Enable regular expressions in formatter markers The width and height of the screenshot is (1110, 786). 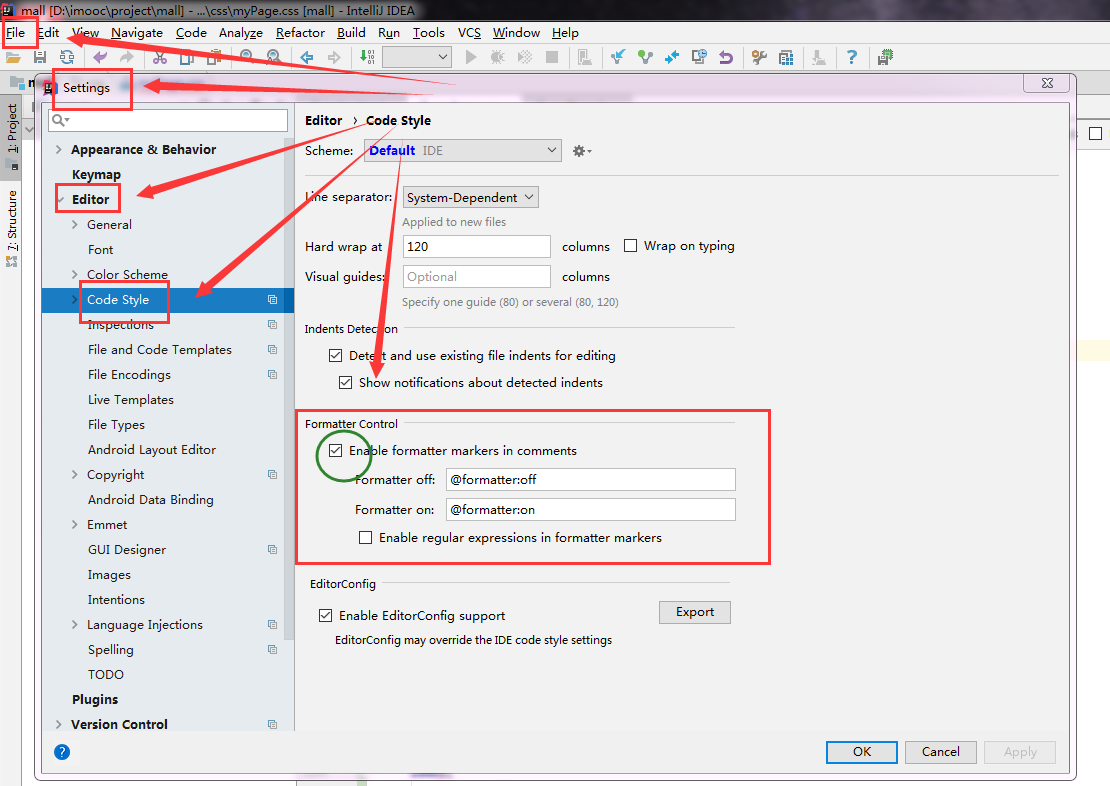[x=365, y=537]
